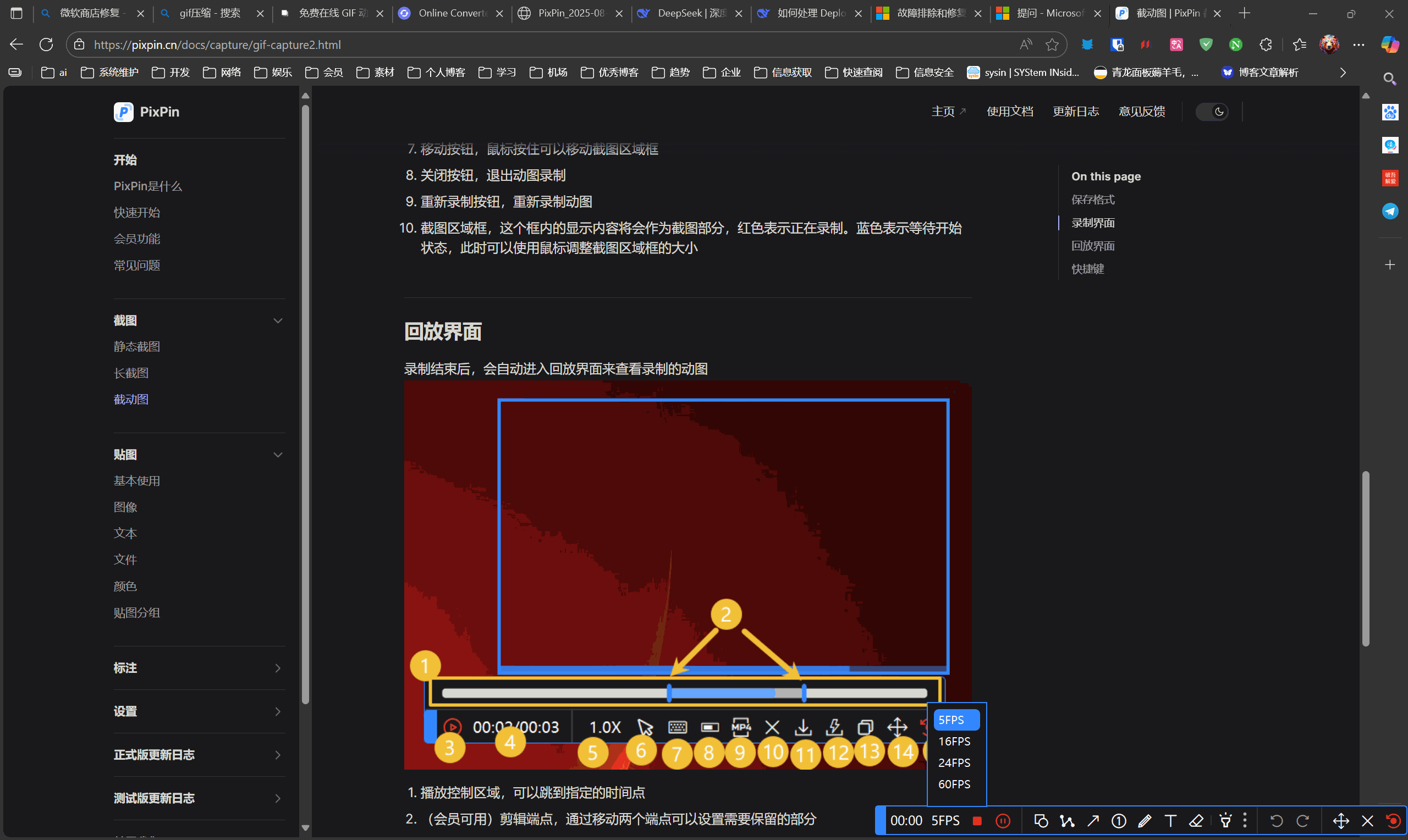Open the 更新日志 navigation item
The width and height of the screenshot is (1408, 840).
1075,112
